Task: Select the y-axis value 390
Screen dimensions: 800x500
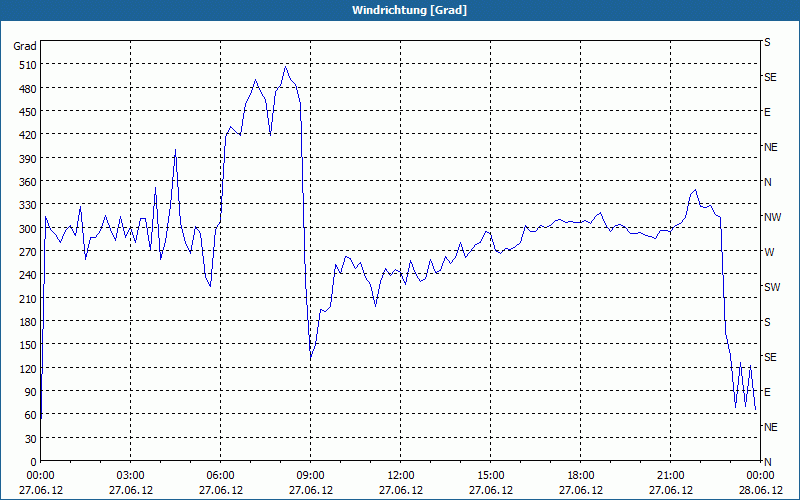Action: pos(28,159)
